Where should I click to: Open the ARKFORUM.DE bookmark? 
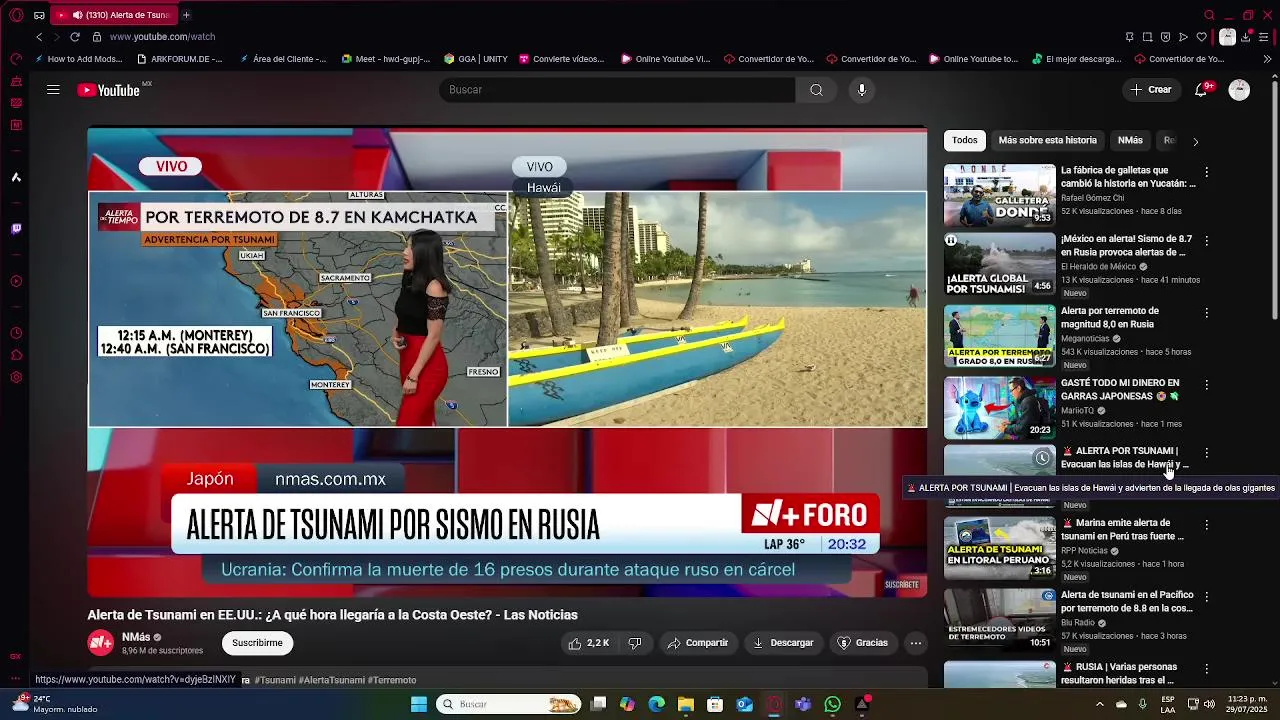(x=180, y=59)
